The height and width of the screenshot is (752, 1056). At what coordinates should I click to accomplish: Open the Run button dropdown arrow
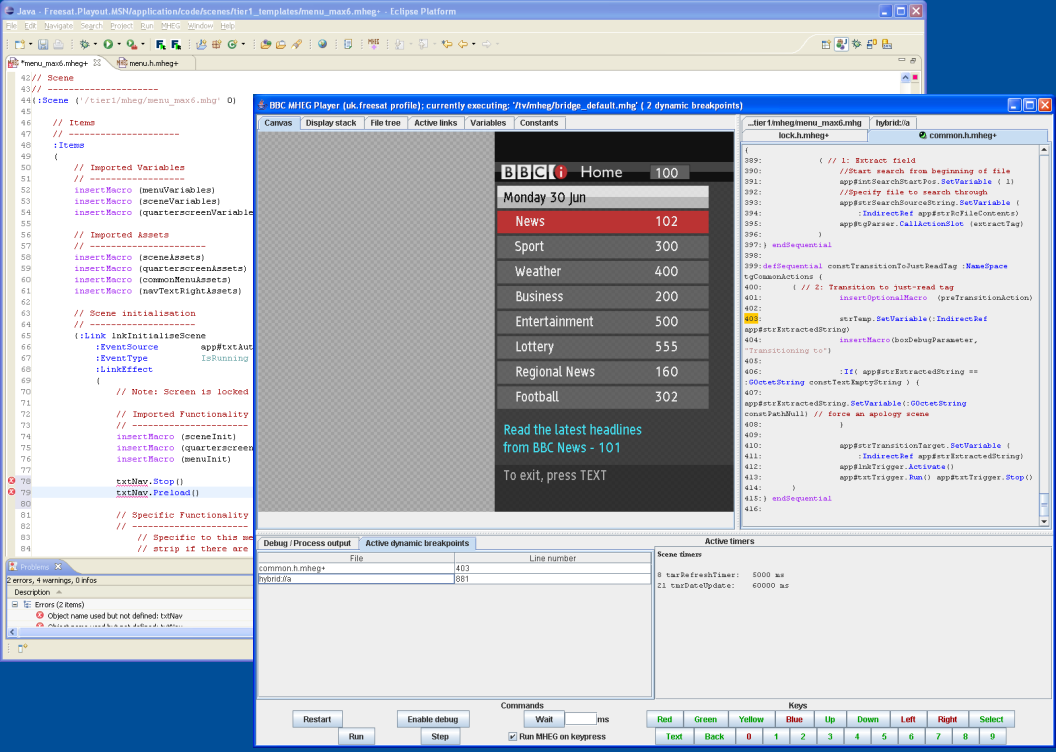(x=118, y=44)
